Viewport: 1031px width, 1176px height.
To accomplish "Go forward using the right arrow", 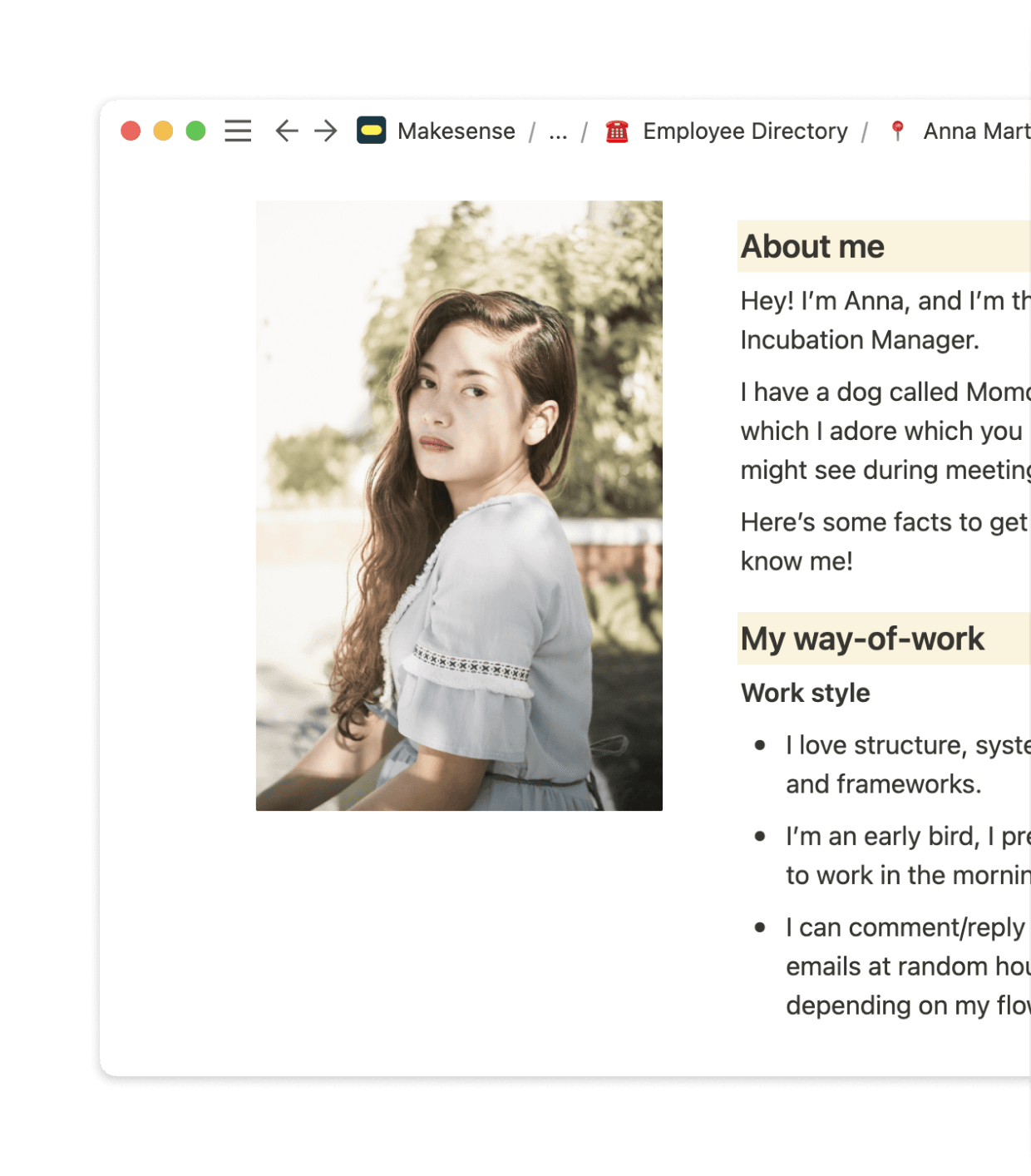I will [326, 131].
